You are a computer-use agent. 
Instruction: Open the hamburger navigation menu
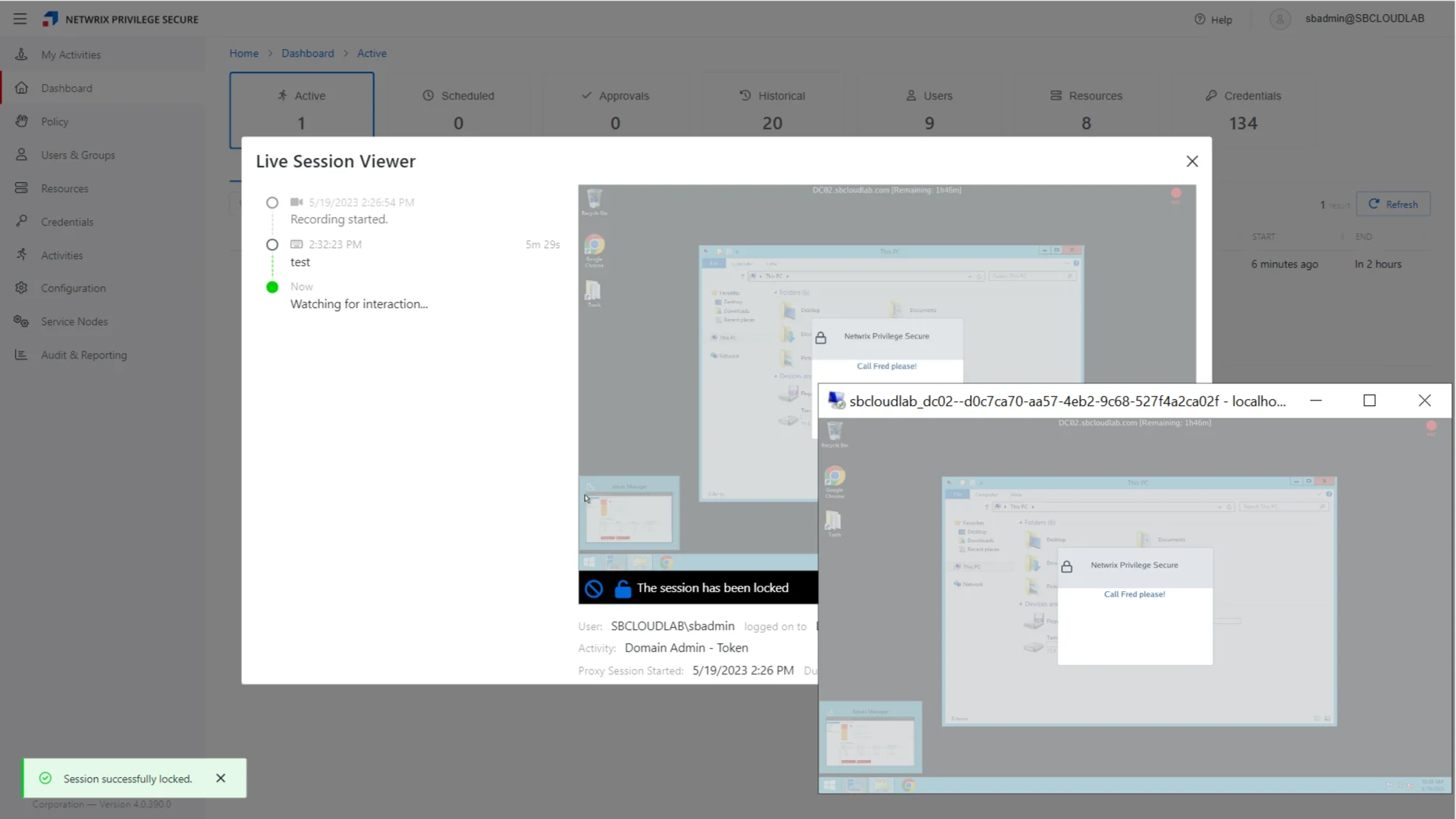pos(20,19)
